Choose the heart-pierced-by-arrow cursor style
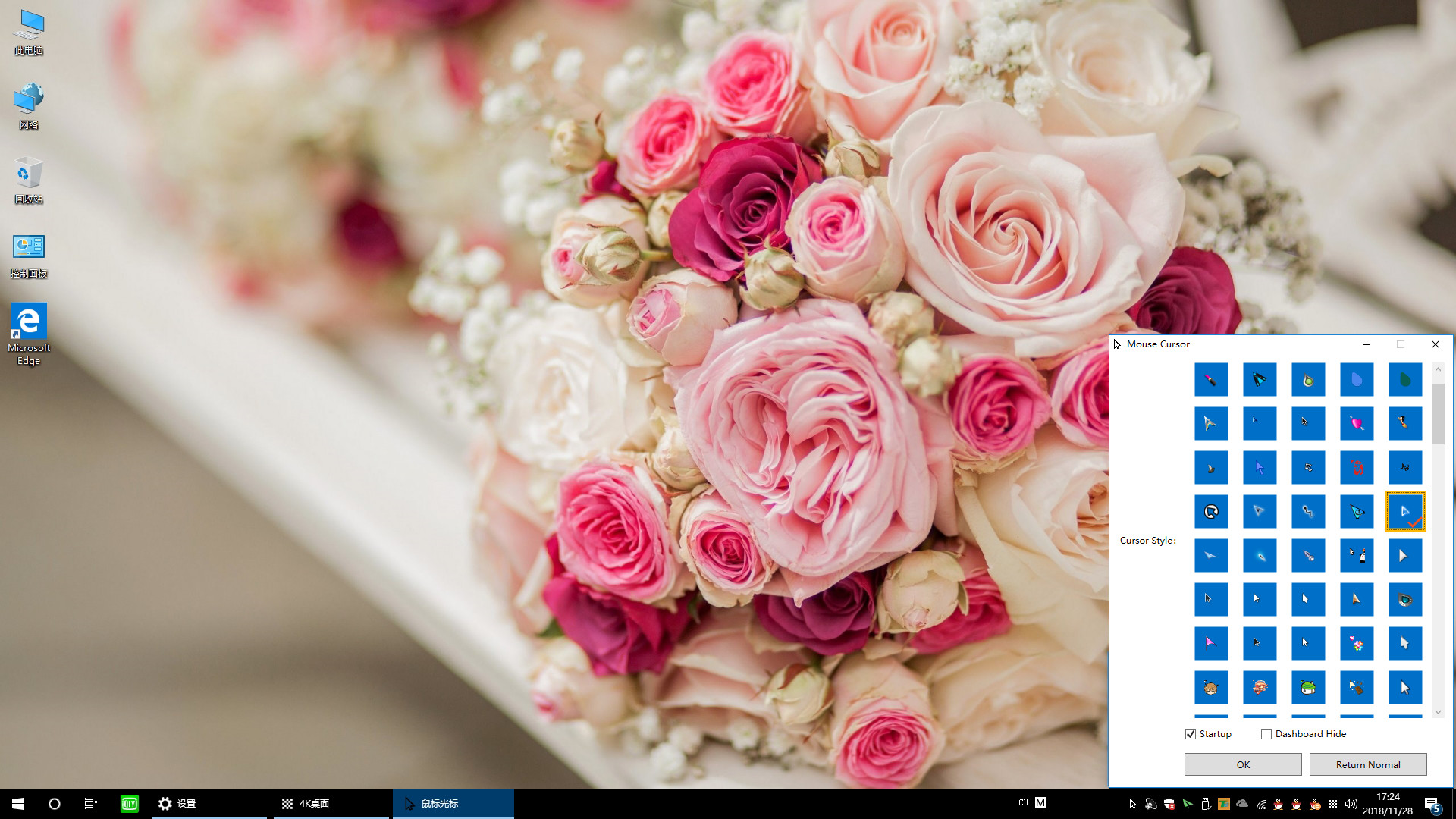The image size is (1456, 819). coord(1357,424)
